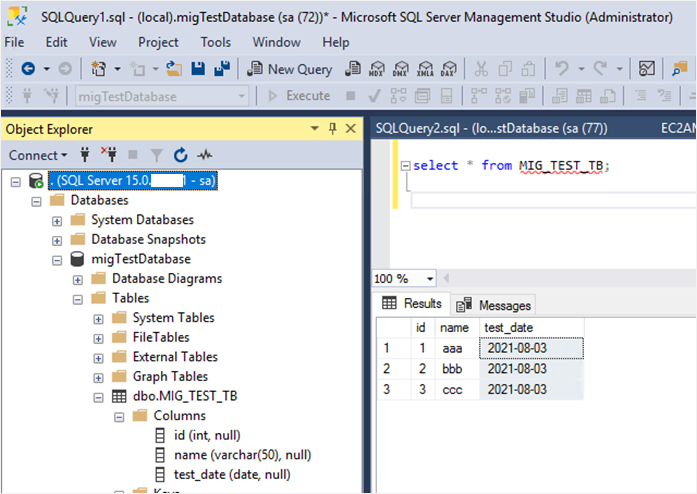The image size is (697, 494).
Task: Click the New Query button
Action: [290, 69]
